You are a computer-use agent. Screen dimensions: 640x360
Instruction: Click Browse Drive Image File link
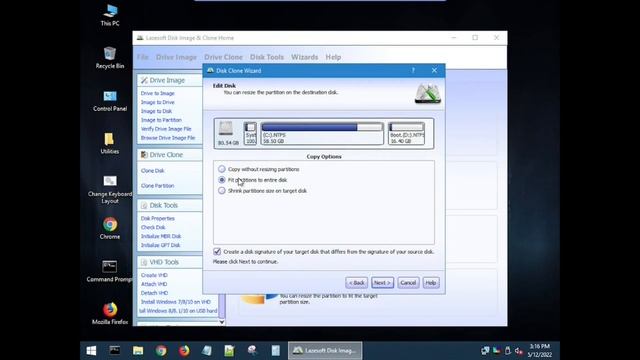(168, 138)
